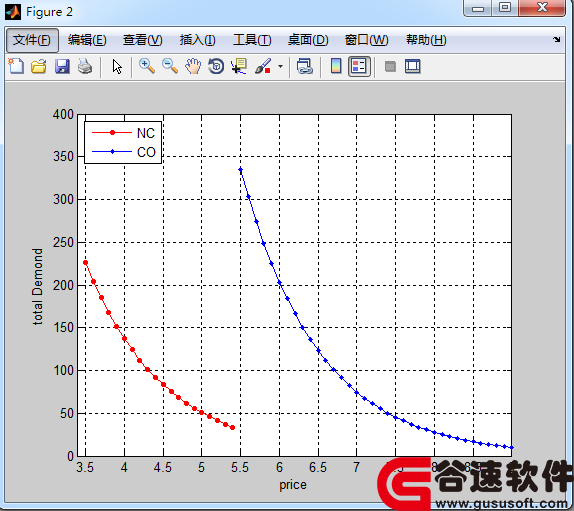Open the 窗口(W) menu
Screen dimensions: 574x511
[x=366, y=40]
